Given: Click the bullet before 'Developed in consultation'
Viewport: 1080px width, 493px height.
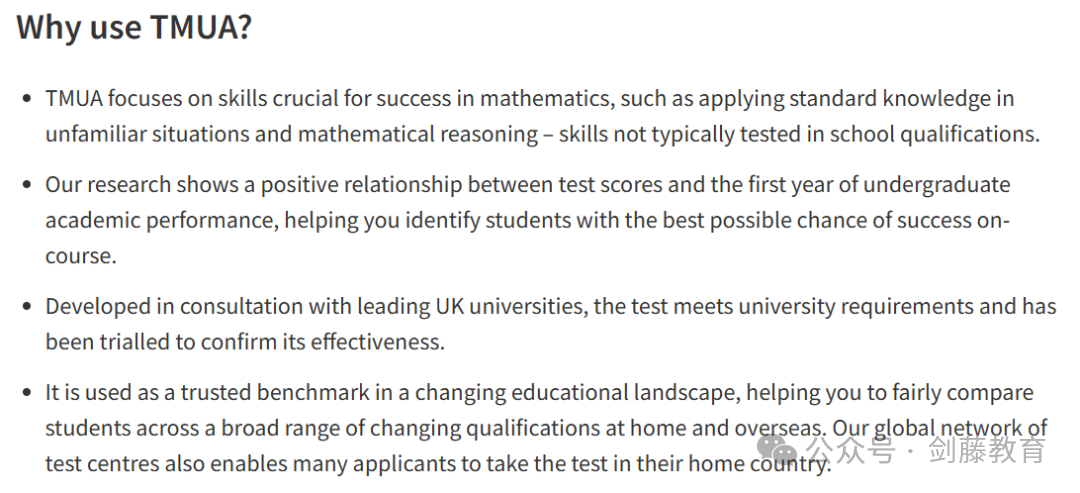Looking at the screenshot, I should click(x=27, y=306).
